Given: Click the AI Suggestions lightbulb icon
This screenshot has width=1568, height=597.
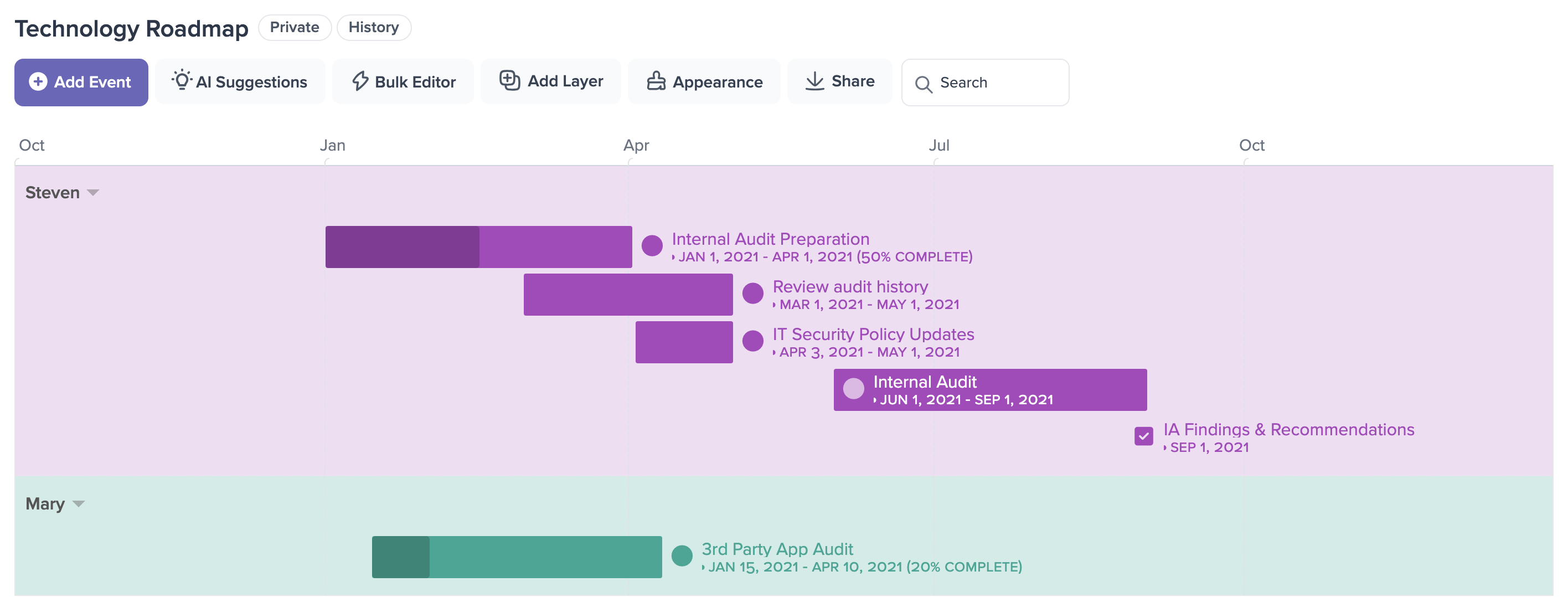Looking at the screenshot, I should [x=182, y=80].
